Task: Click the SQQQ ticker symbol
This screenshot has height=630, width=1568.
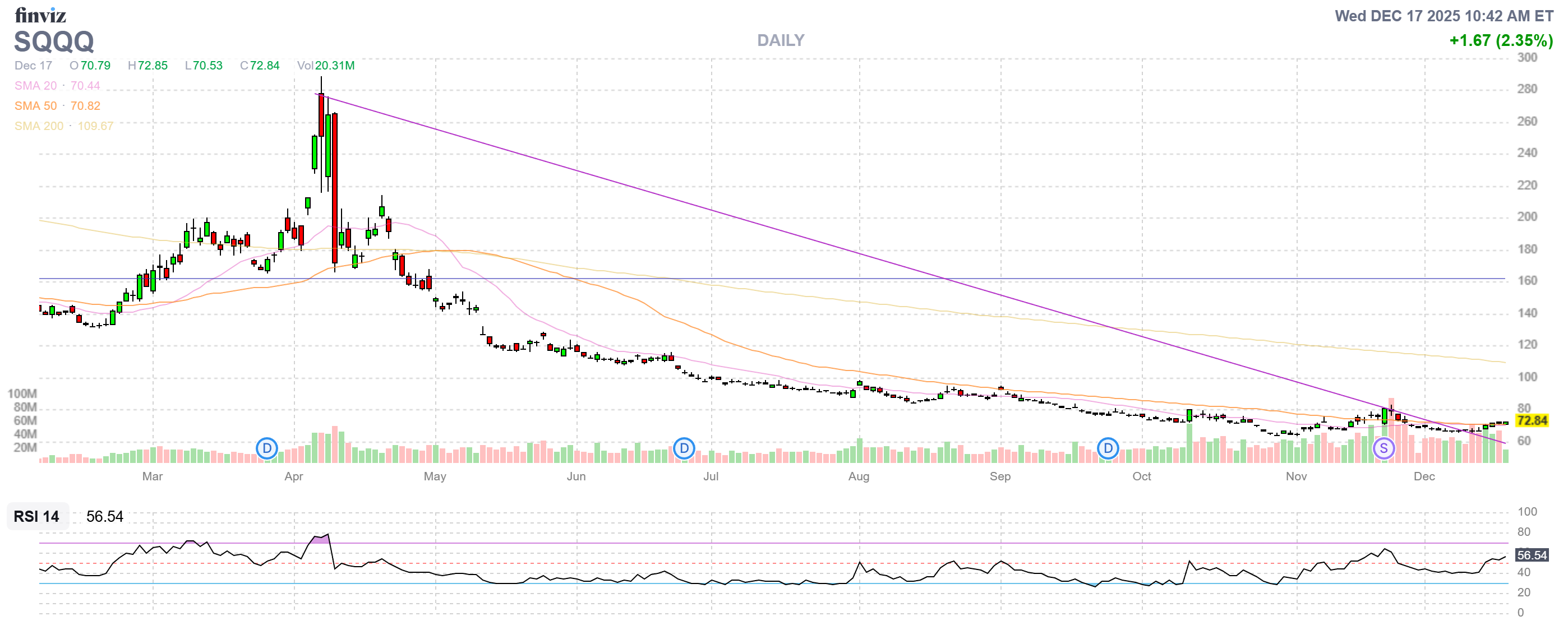Action: (54, 42)
